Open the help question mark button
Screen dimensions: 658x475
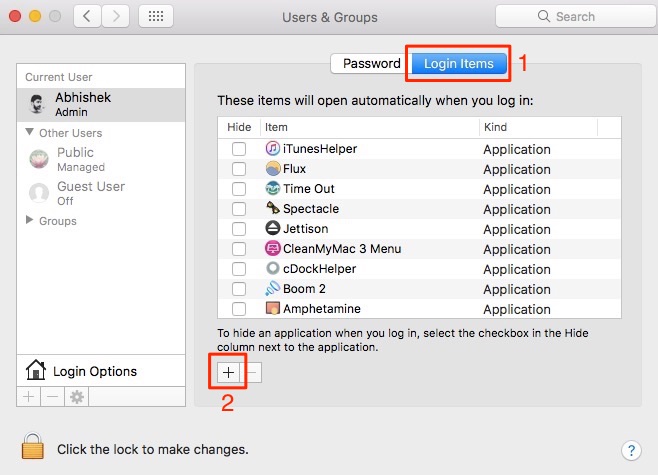click(x=631, y=450)
